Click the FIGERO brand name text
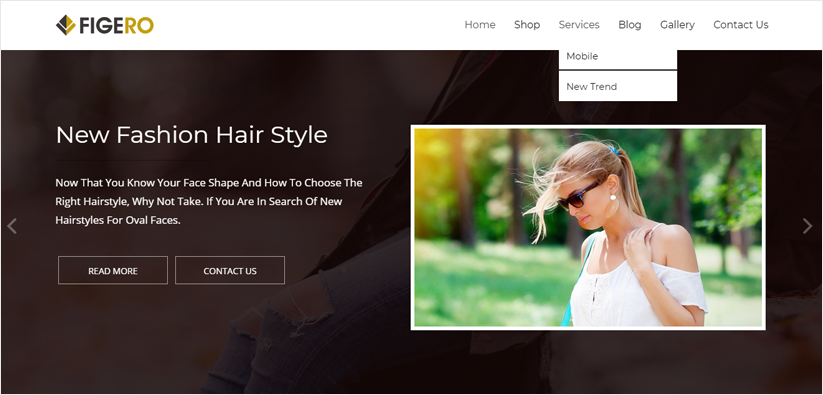The height and width of the screenshot is (395, 823). point(117,25)
